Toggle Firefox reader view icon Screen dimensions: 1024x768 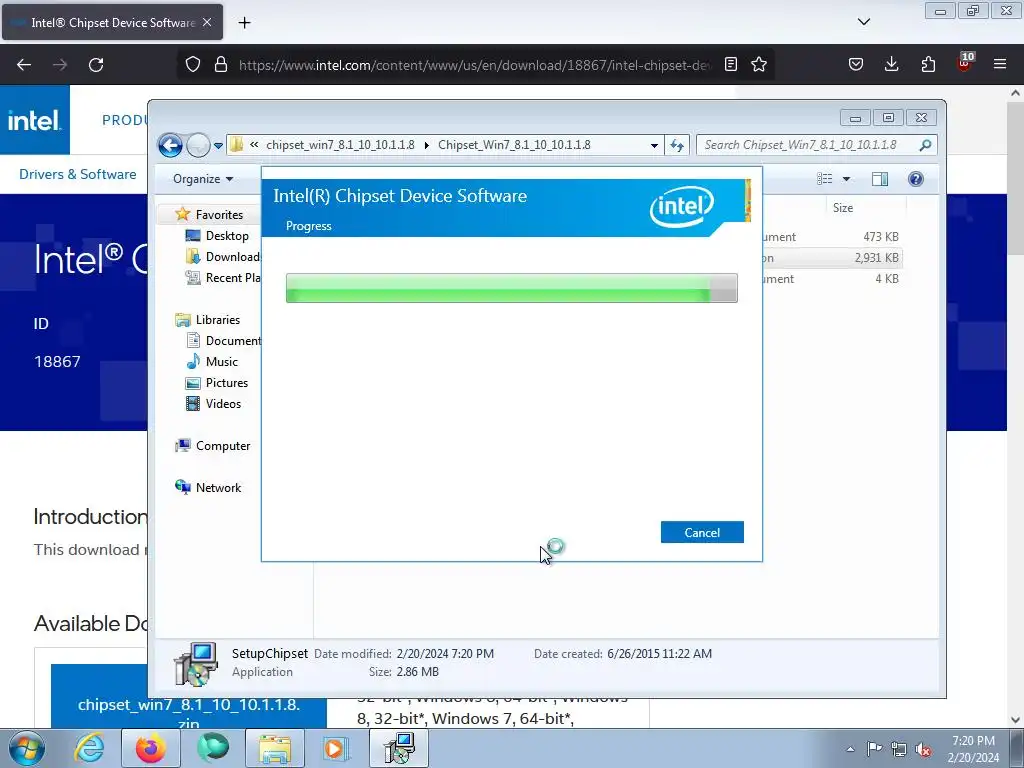[x=731, y=64]
